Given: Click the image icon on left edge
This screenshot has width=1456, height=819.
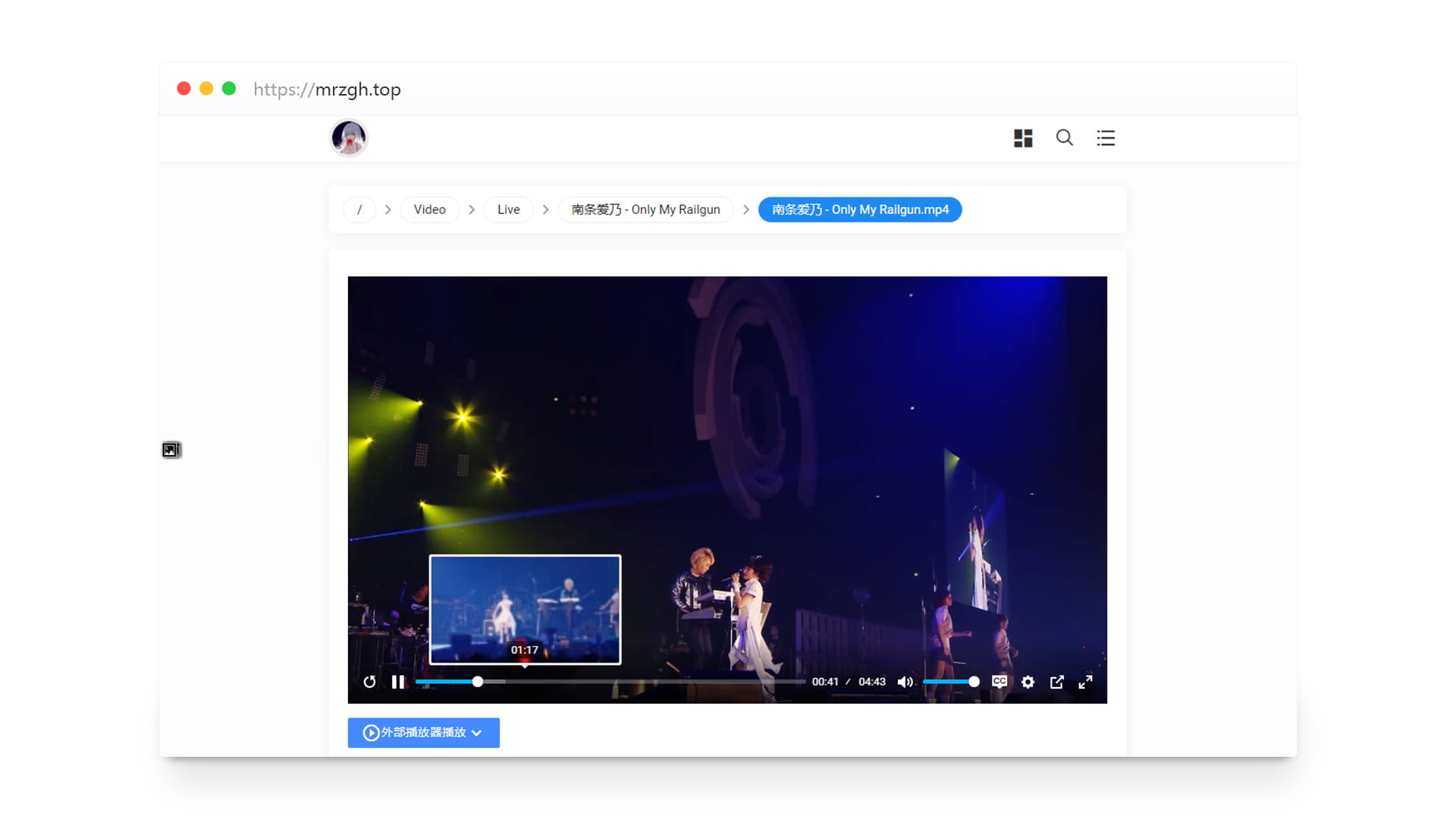Looking at the screenshot, I should (171, 450).
